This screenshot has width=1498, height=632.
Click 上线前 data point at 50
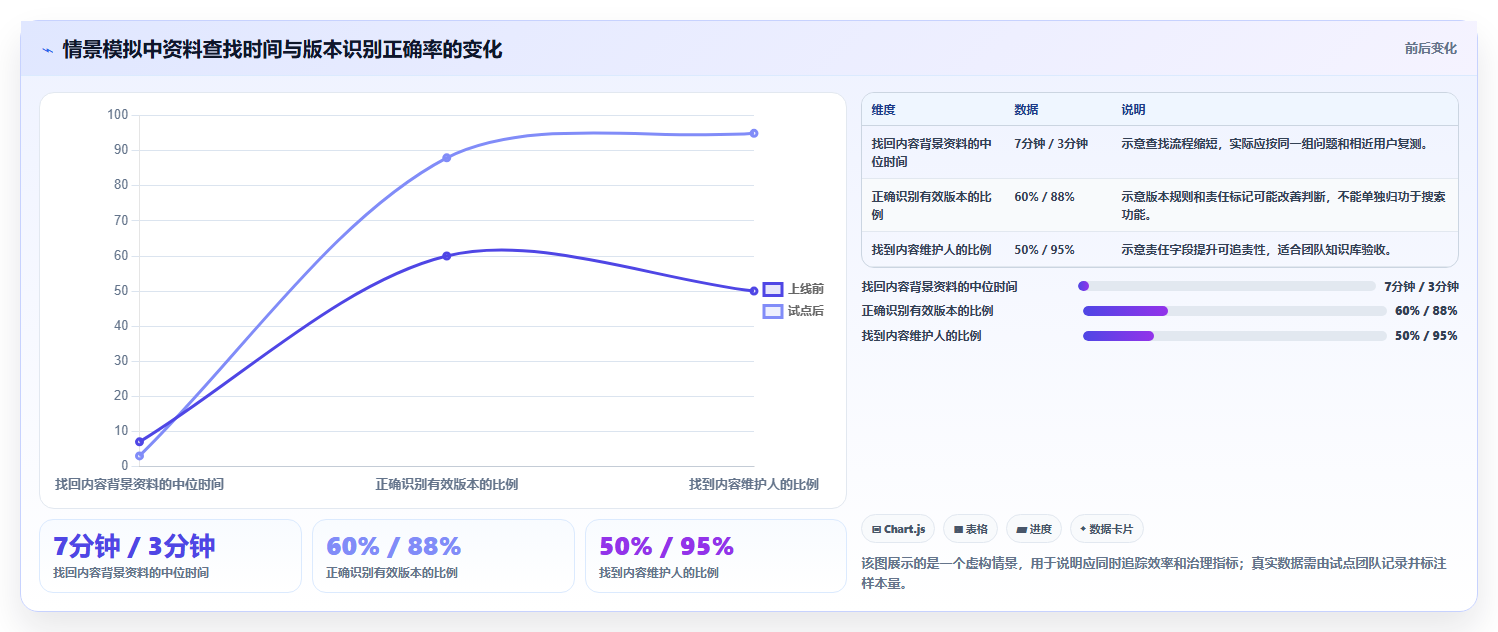(754, 291)
